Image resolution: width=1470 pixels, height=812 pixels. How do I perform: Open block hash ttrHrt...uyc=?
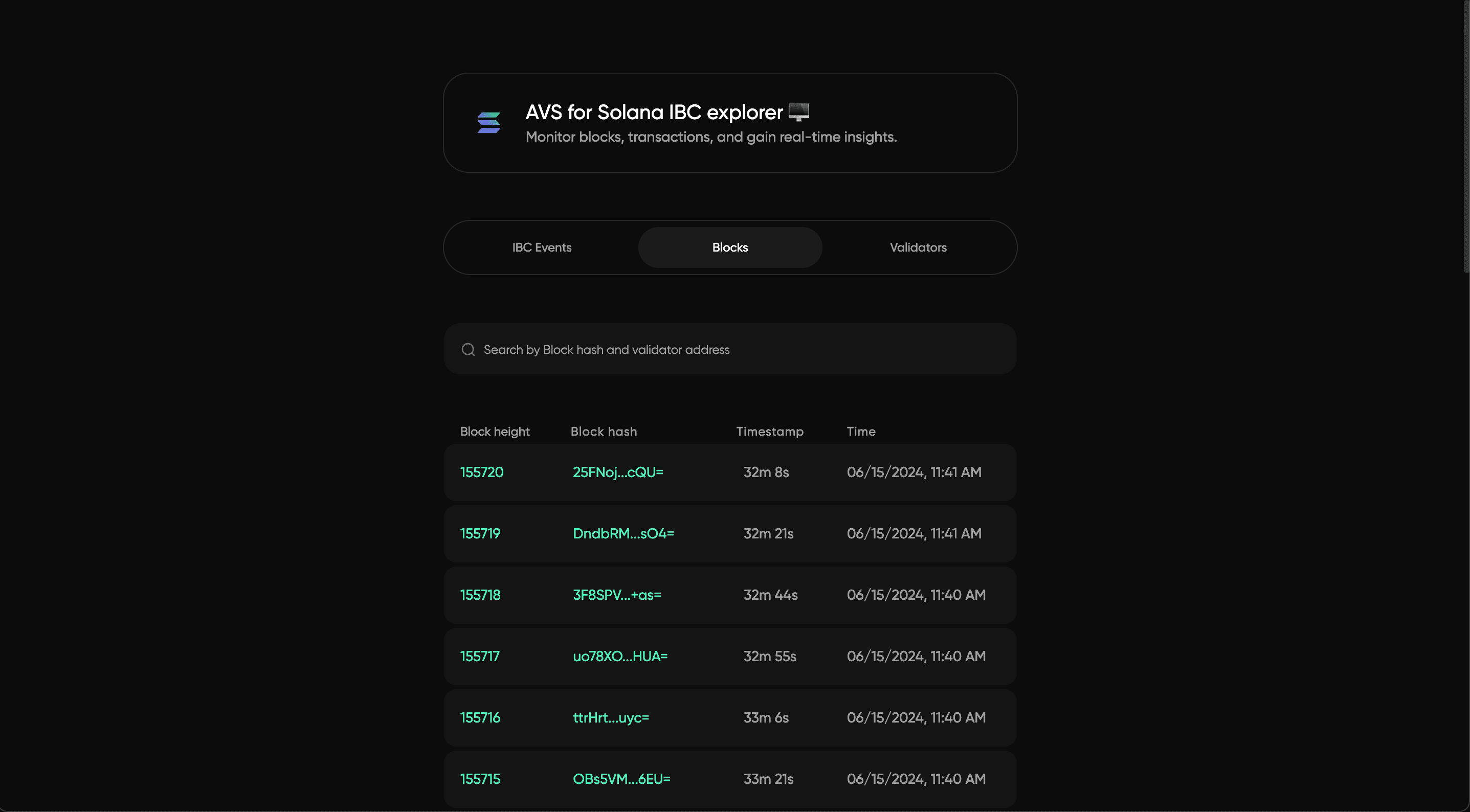(x=611, y=718)
